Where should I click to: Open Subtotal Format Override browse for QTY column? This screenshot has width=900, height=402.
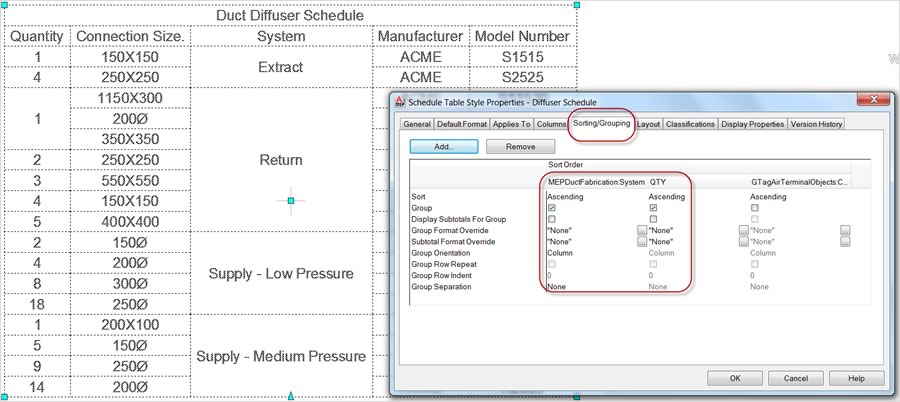[x=744, y=241]
